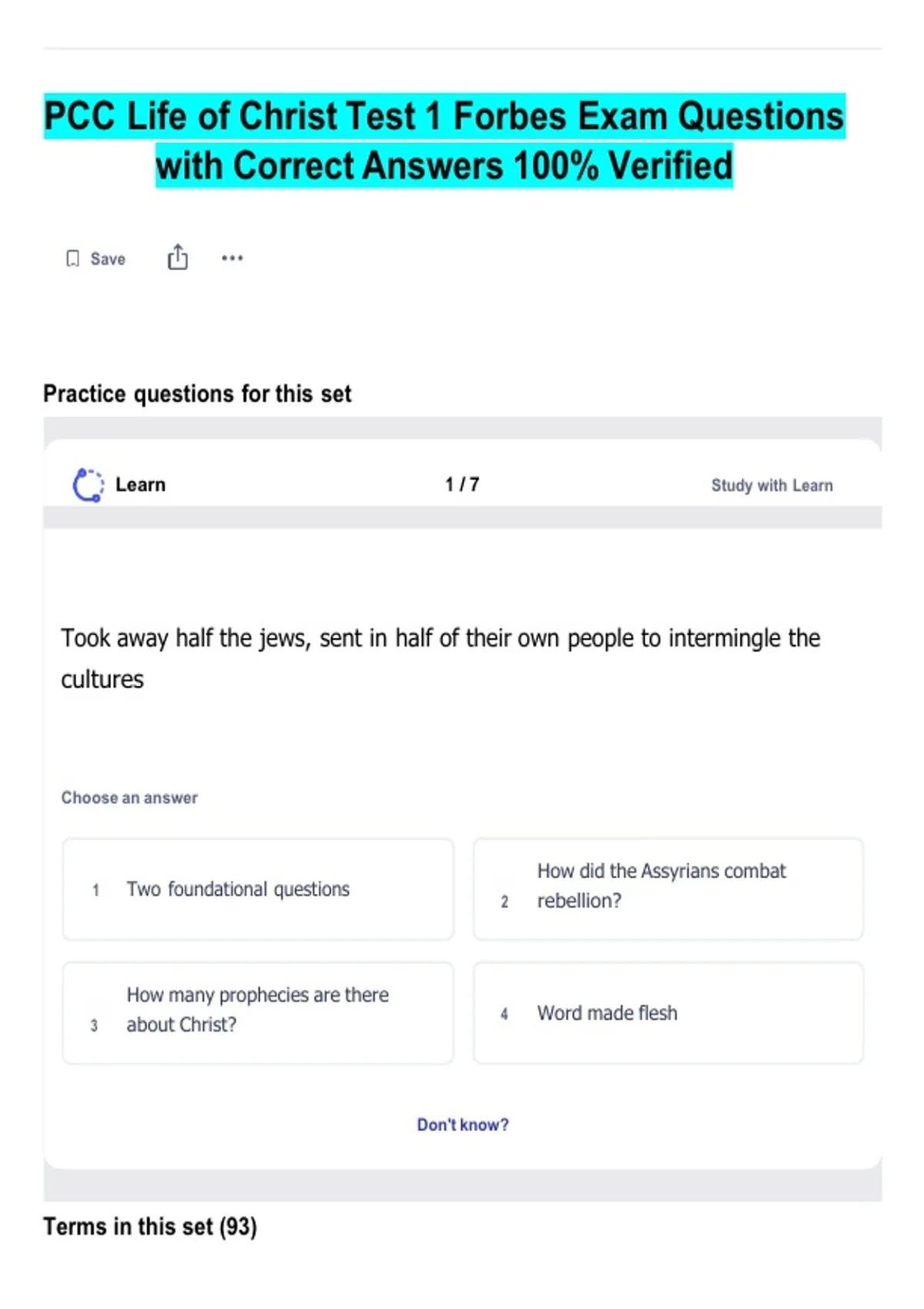Screen dimensions: 924x1309
Task: Click the Save bookmark icon
Action: point(72,259)
